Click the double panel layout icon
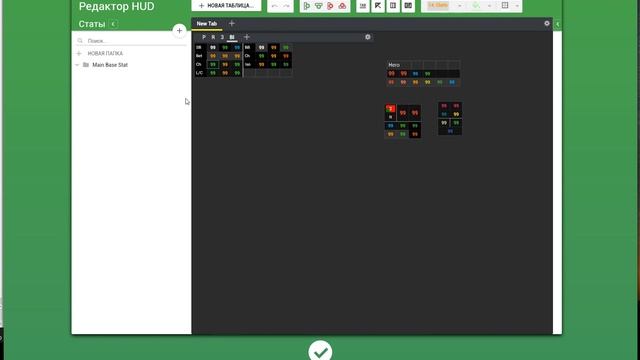The height and width of the screenshot is (360, 640). point(408,6)
